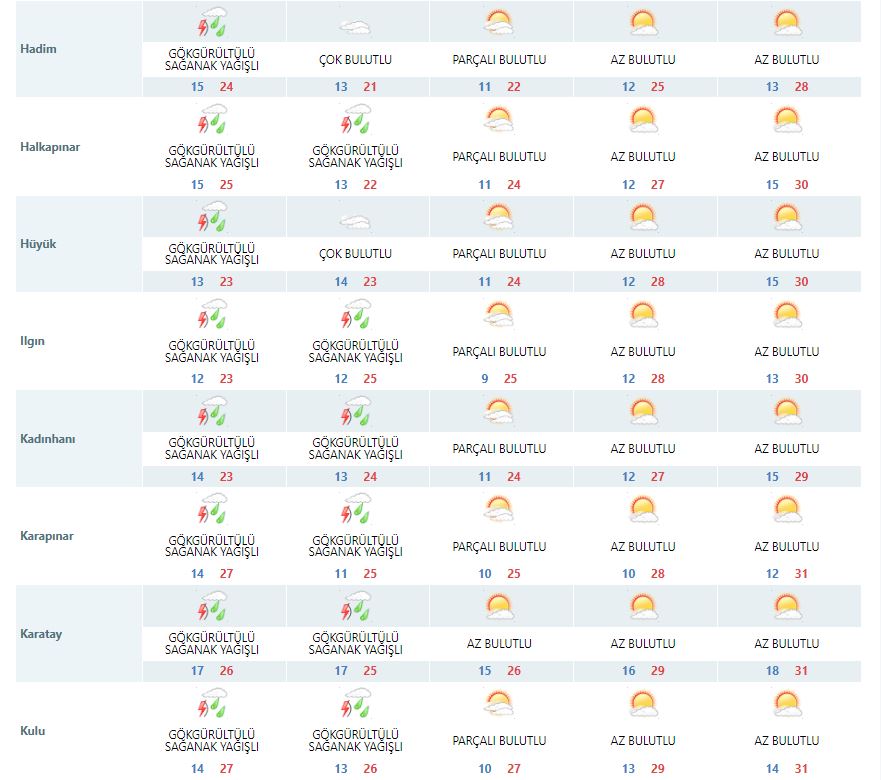Click Karatay's sun icon above 15 / 26 temperatures
881x780 pixels.
[499, 608]
